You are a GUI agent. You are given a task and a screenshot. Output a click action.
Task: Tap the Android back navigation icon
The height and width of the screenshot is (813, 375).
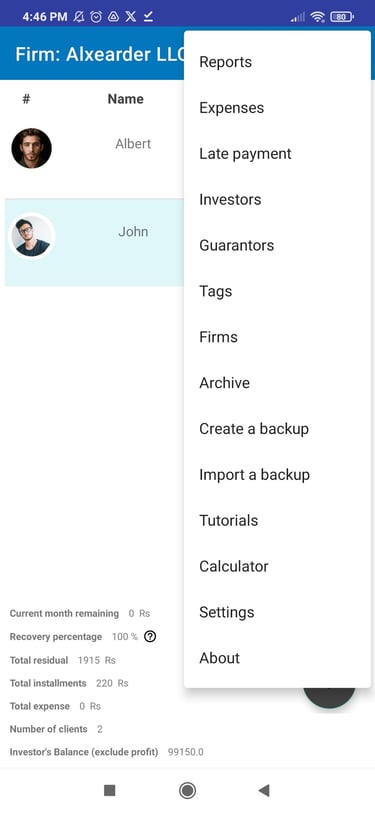pos(264,790)
